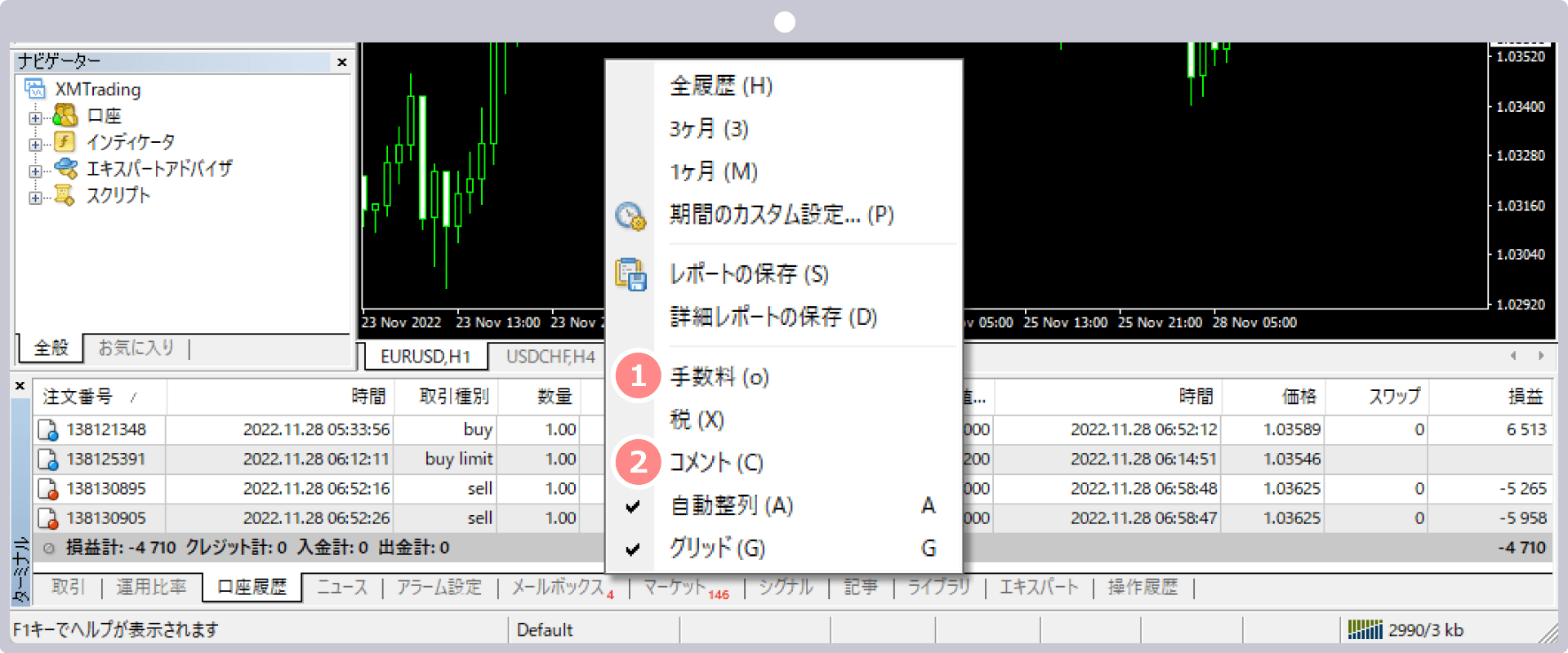Open 期間のカスタム設定... (P)

point(784,215)
